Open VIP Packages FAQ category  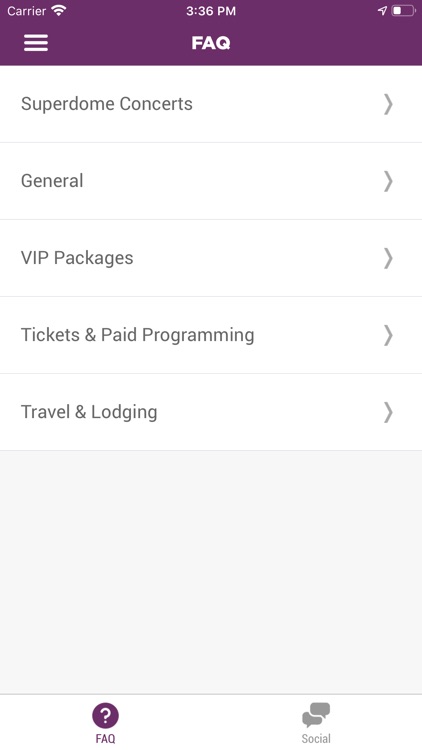coord(211,258)
